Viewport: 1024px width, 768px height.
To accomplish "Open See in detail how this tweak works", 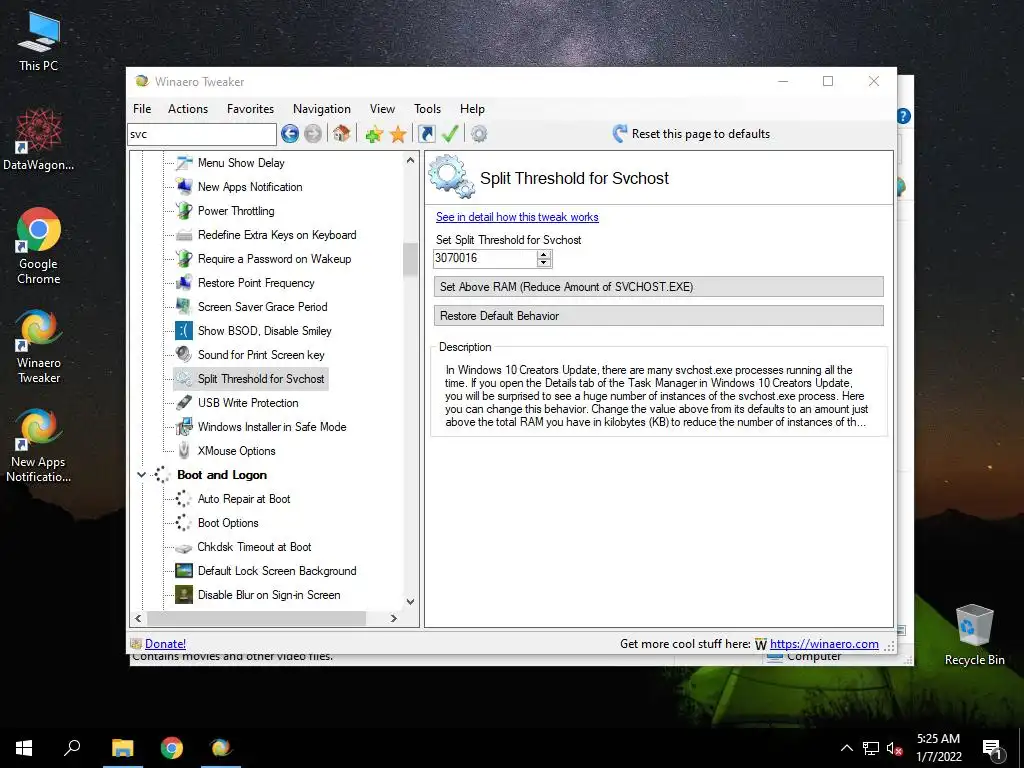I will [517, 217].
